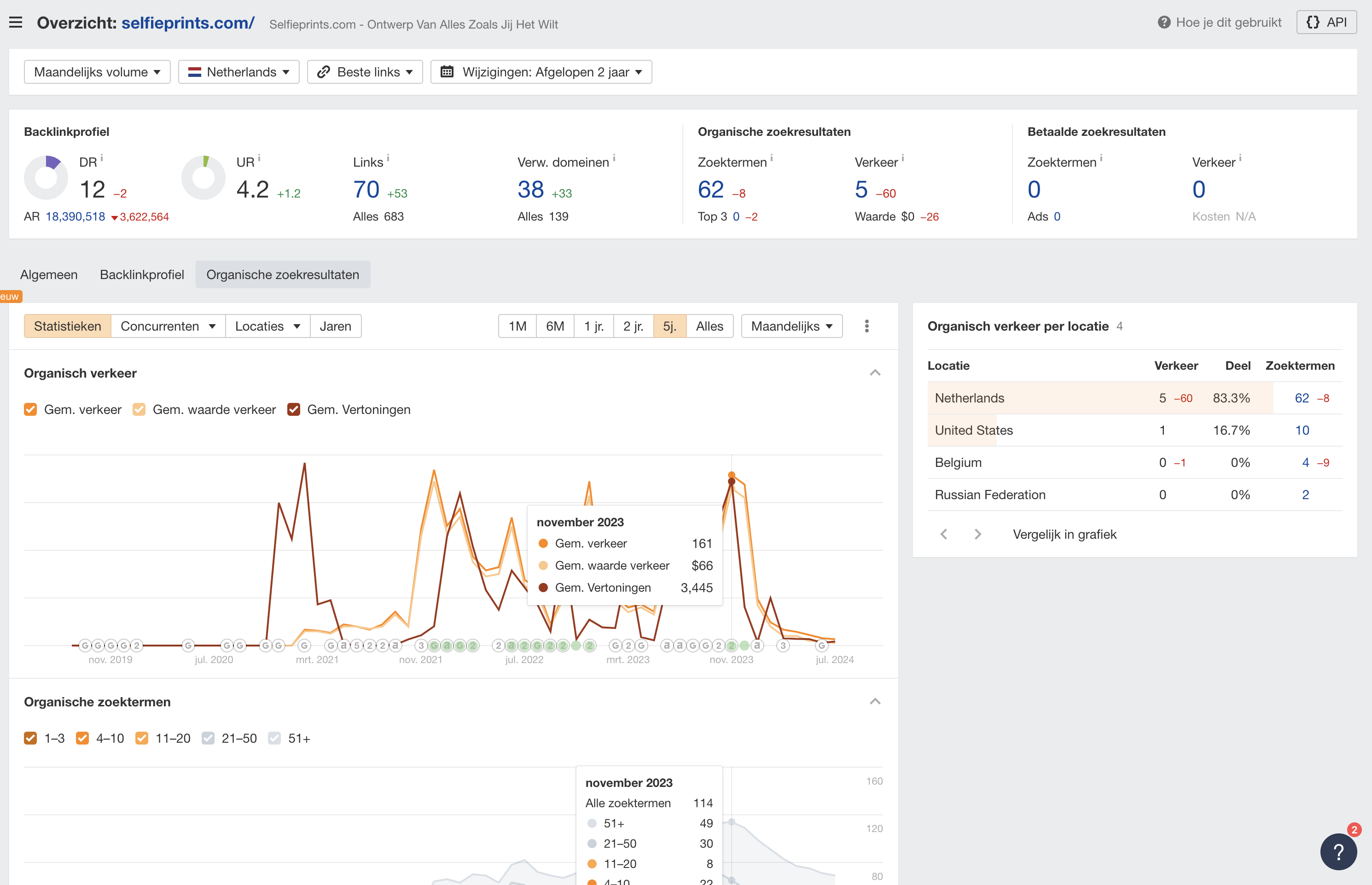Toggle the 21–50 positions checkbox
Image resolution: width=1372 pixels, height=885 pixels.
208,738
